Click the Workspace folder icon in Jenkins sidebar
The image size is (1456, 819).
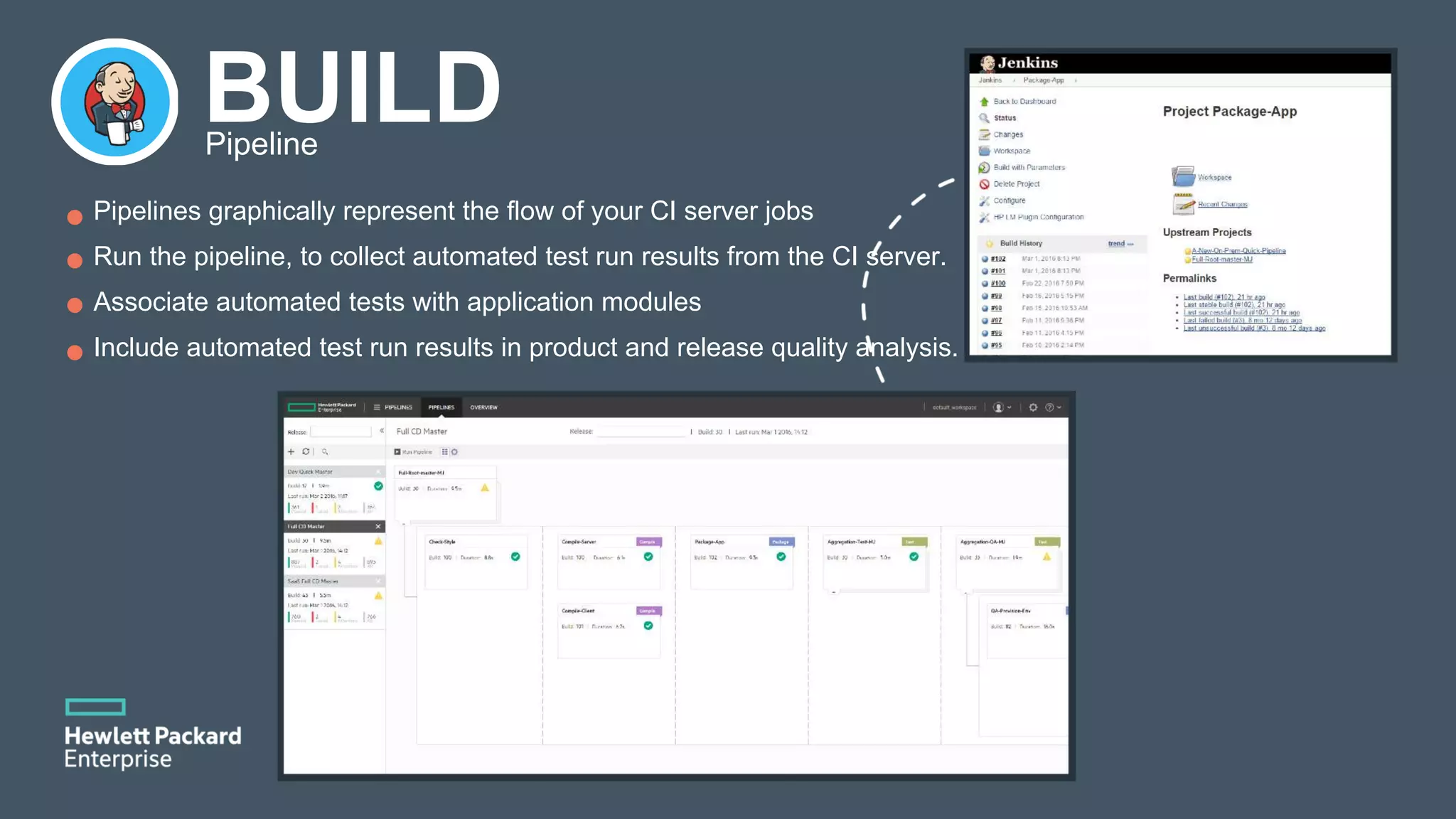click(984, 151)
